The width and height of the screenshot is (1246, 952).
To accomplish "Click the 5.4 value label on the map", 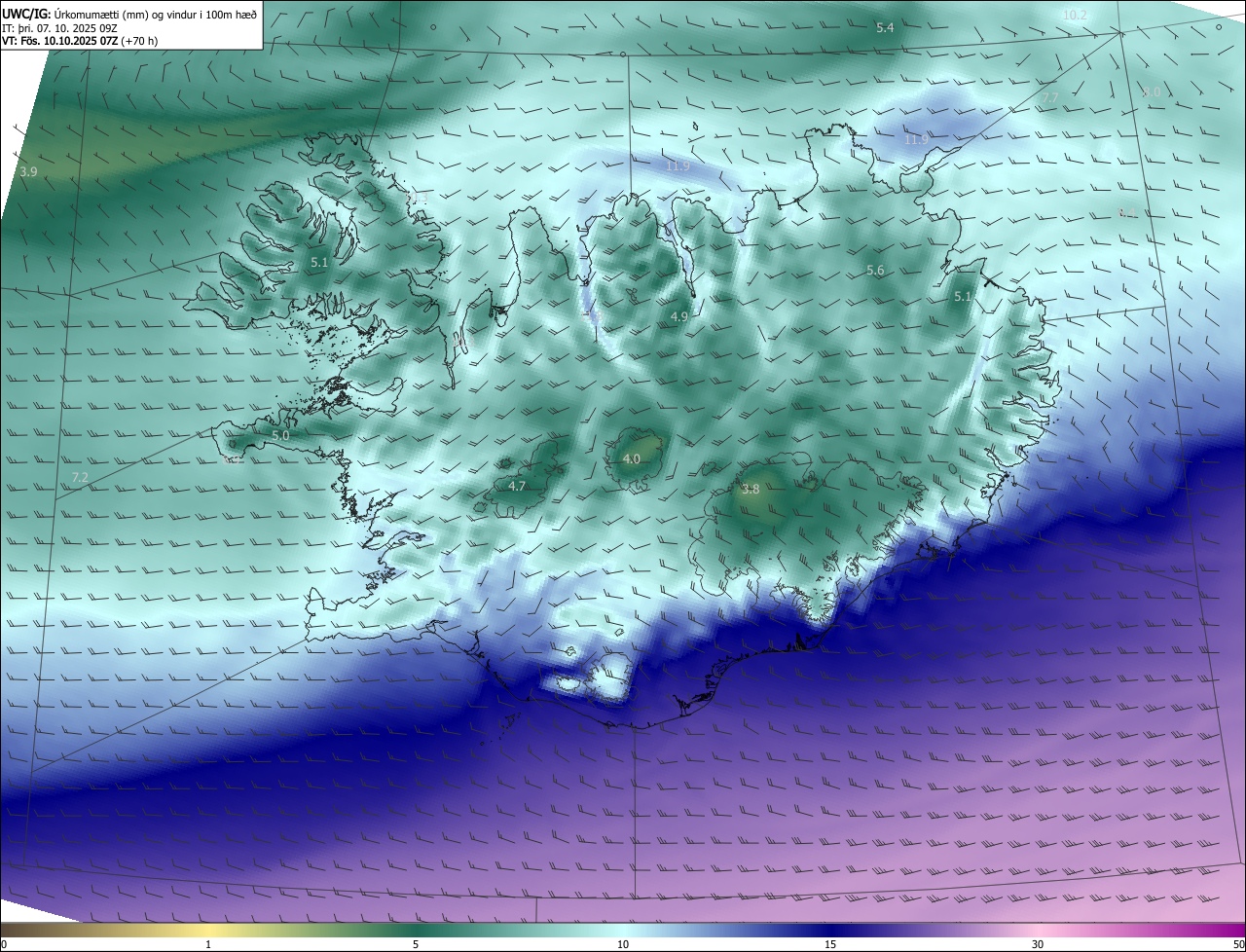I will pos(885,28).
